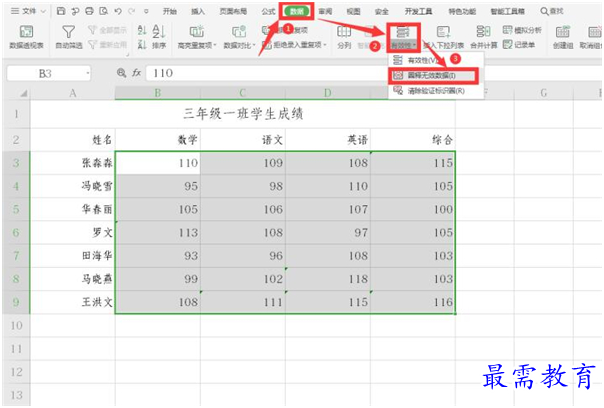Select 有效性(V) menu entry
The width and height of the screenshot is (604, 408).
pos(434,60)
